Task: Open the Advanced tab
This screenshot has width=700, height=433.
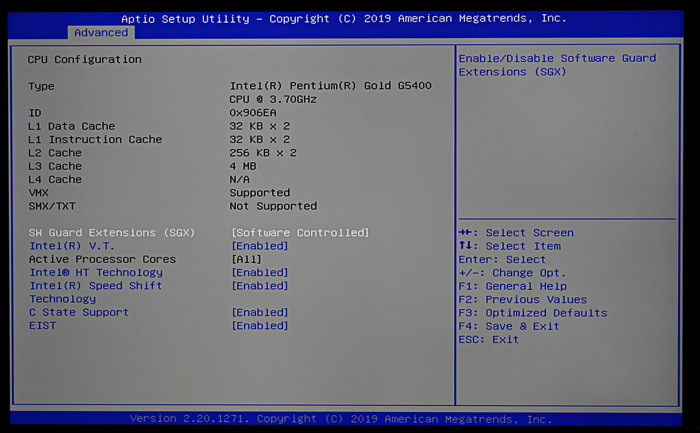Action: (x=101, y=33)
